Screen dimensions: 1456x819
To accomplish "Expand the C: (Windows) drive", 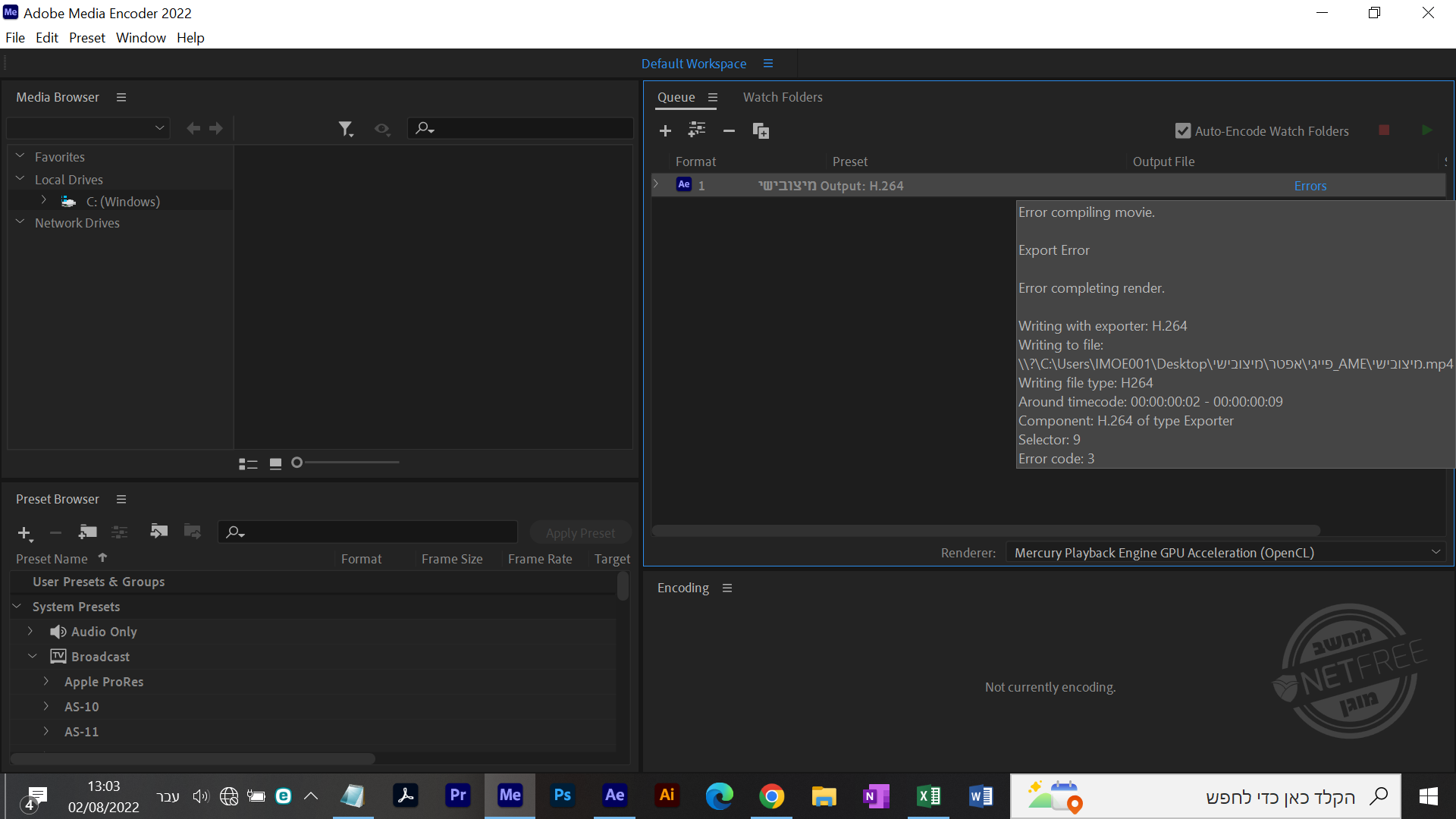I will click(x=44, y=201).
